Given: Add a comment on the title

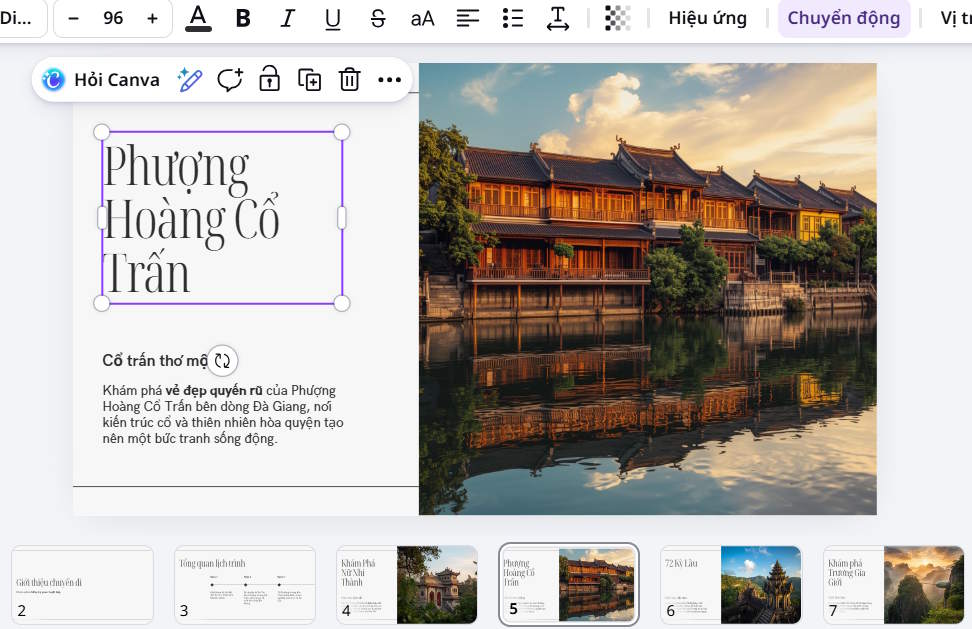Looking at the screenshot, I should [x=230, y=80].
